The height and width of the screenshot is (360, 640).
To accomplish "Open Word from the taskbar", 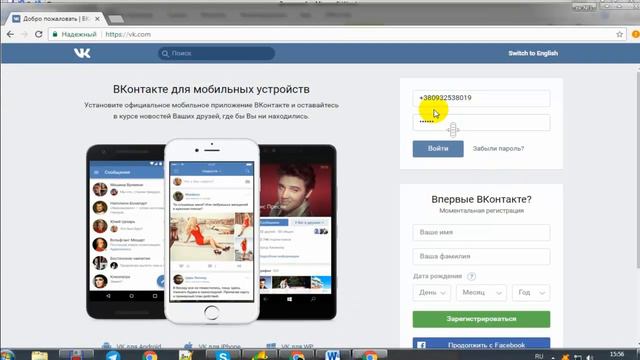I will tap(332, 356).
